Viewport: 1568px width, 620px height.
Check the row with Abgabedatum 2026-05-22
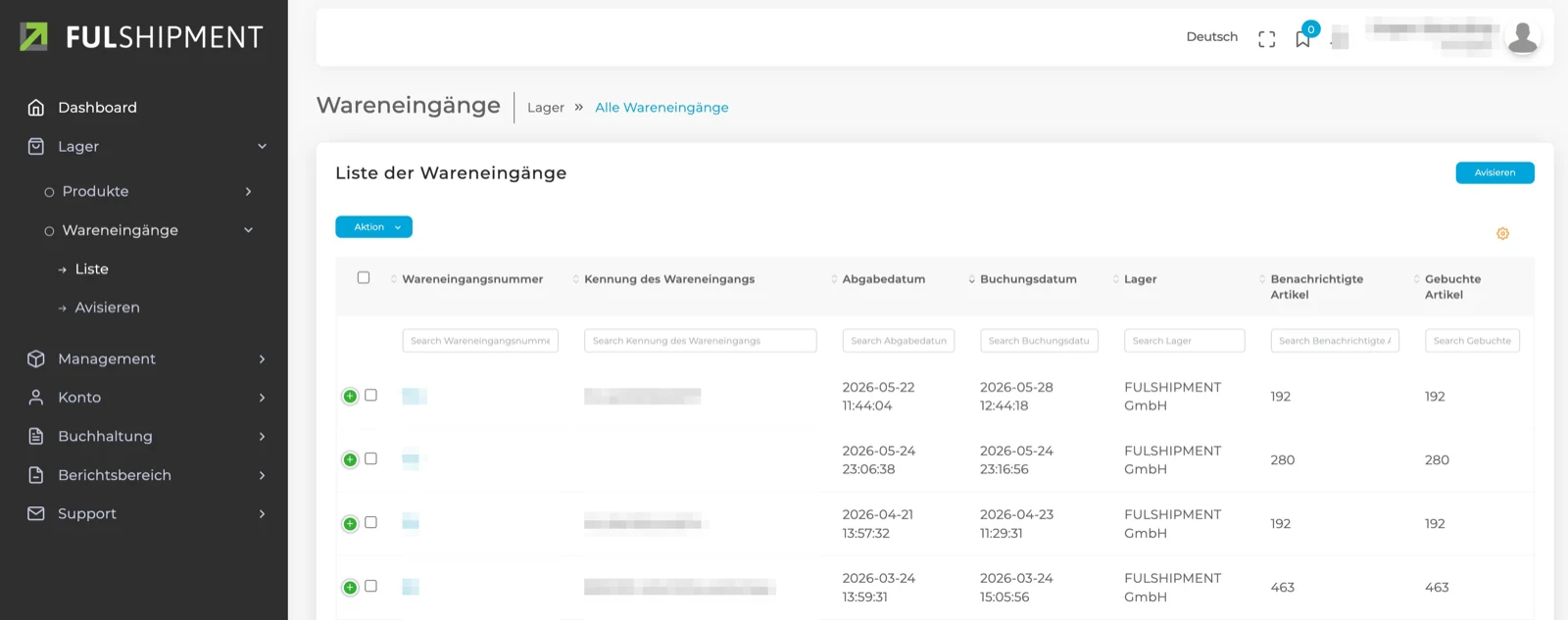click(370, 395)
